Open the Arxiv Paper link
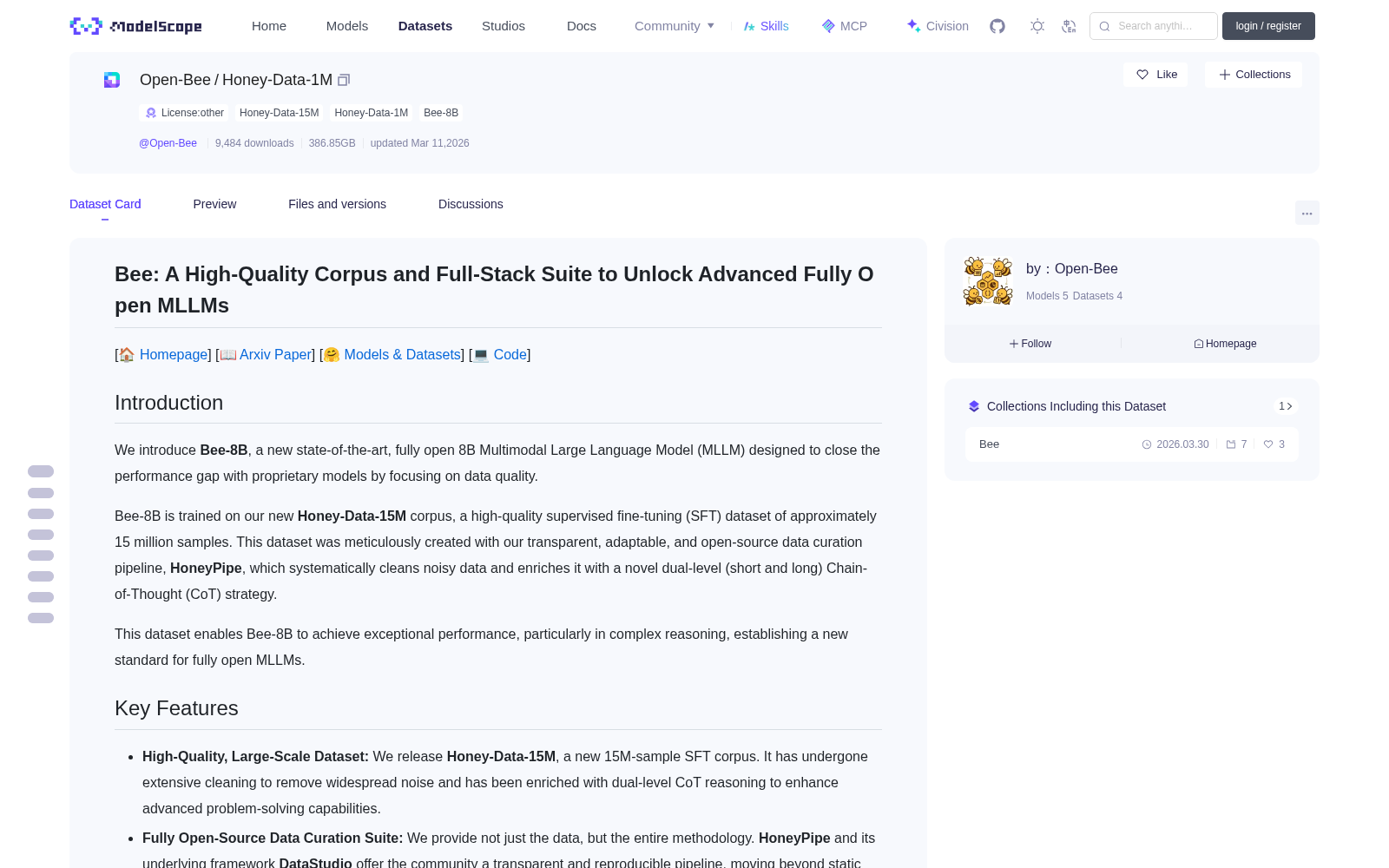Screen dimensions: 1389x868 [x=275, y=354]
